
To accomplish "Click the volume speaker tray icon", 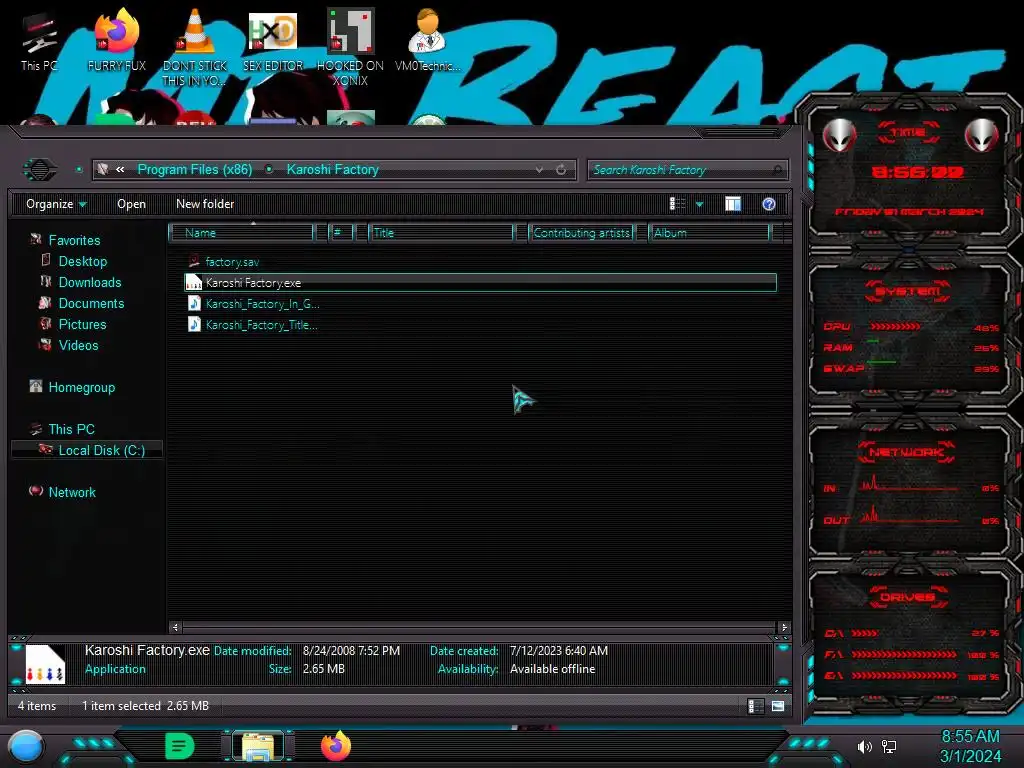I will point(864,746).
